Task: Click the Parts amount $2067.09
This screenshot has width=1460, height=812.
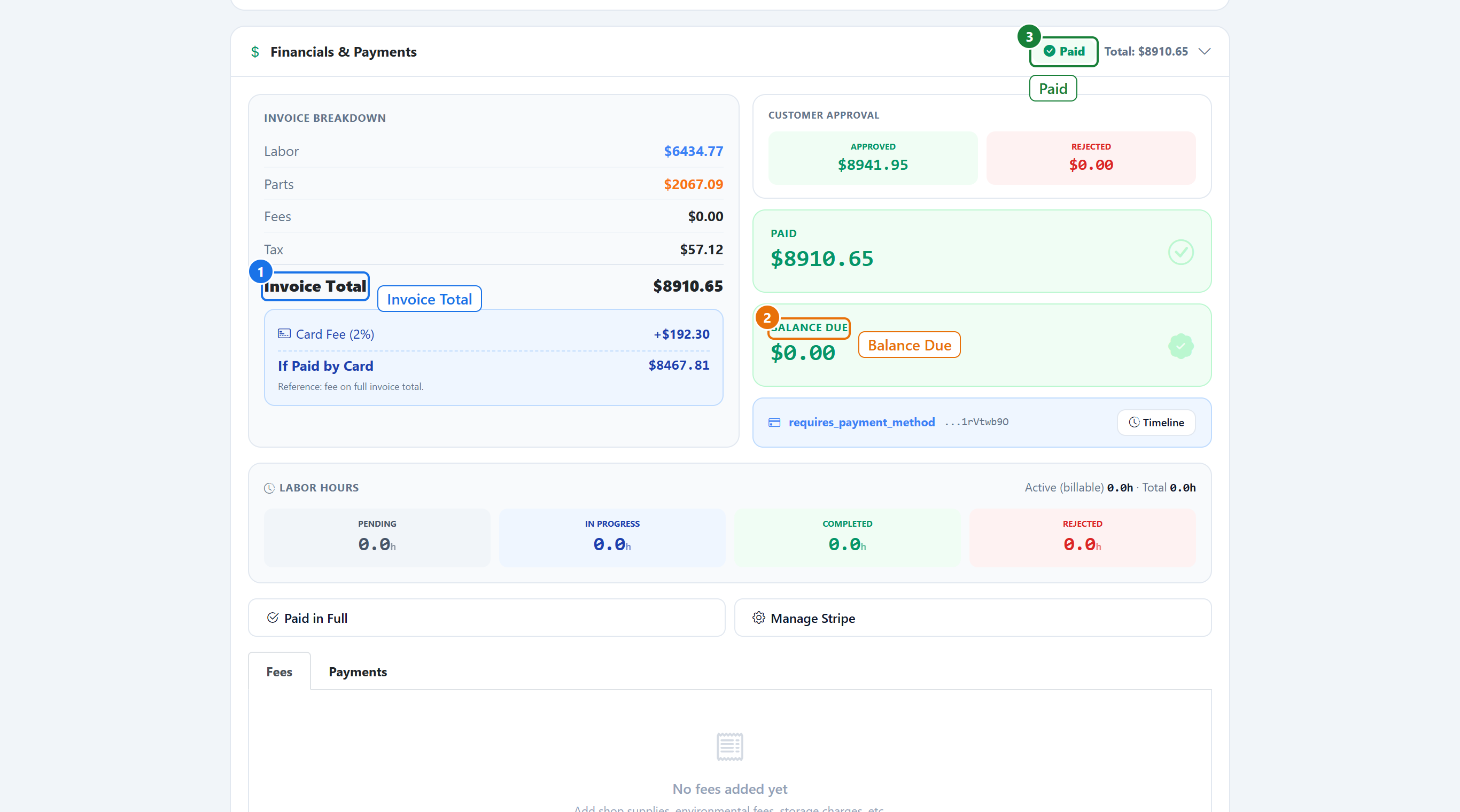Action: click(x=693, y=184)
